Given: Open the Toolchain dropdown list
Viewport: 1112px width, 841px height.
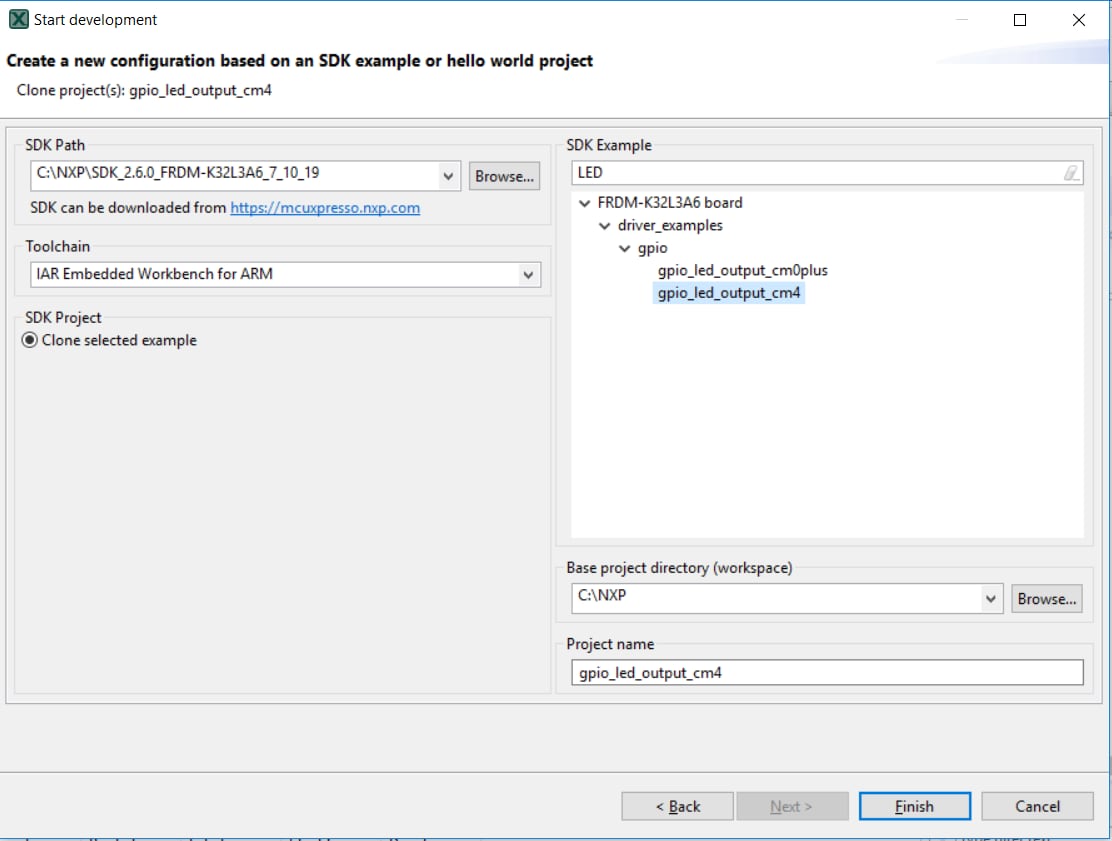Looking at the screenshot, I should point(527,274).
